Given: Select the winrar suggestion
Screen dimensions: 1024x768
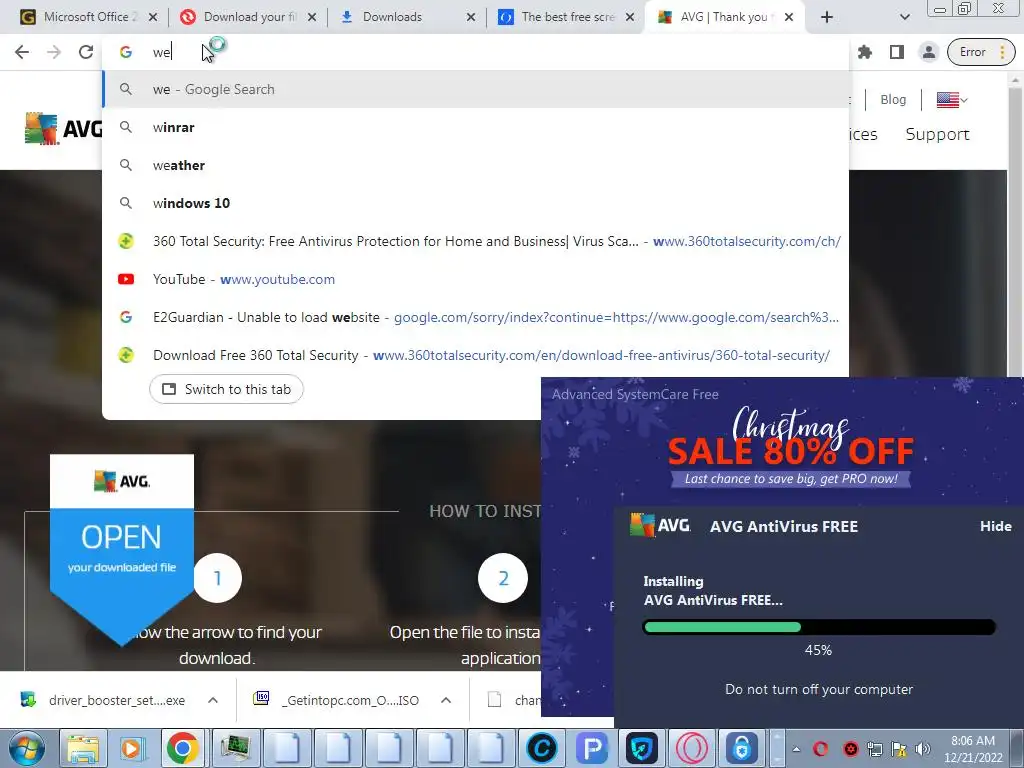Looking at the screenshot, I should 475,127.
